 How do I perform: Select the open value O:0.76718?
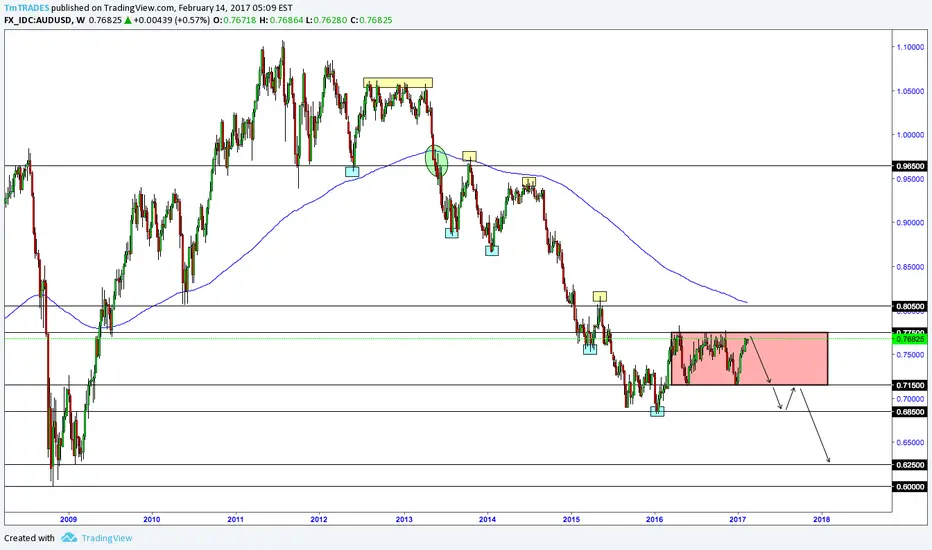point(235,20)
